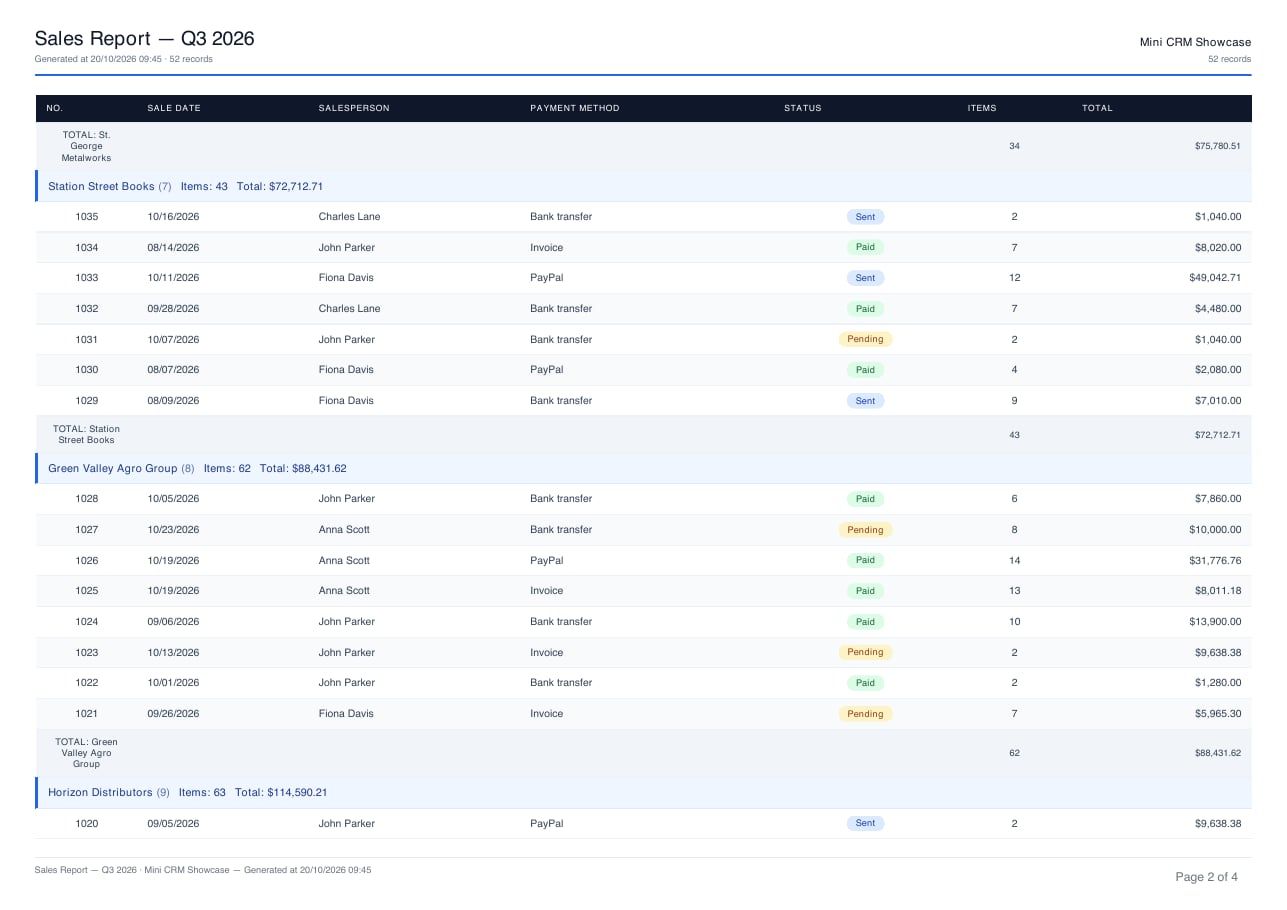1287x910 pixels.
Task: Click the "PAYMENT METHOD" column header
Action: pos(575,108)
